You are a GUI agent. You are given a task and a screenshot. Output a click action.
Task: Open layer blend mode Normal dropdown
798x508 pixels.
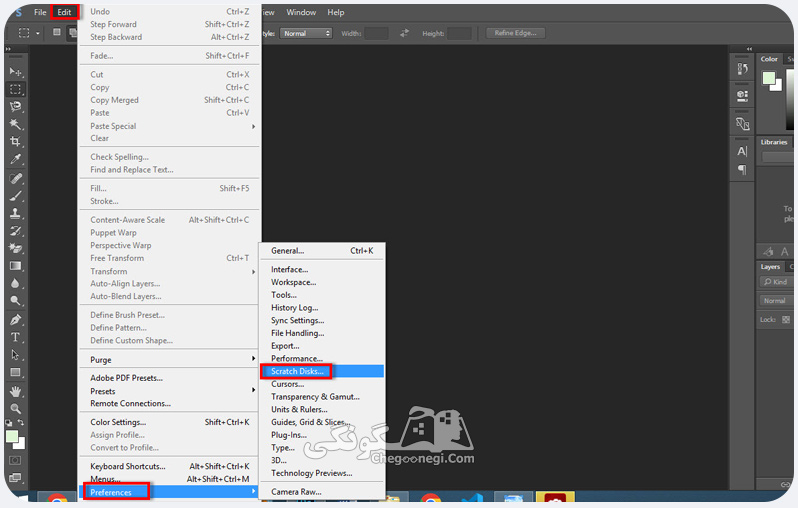775,301
